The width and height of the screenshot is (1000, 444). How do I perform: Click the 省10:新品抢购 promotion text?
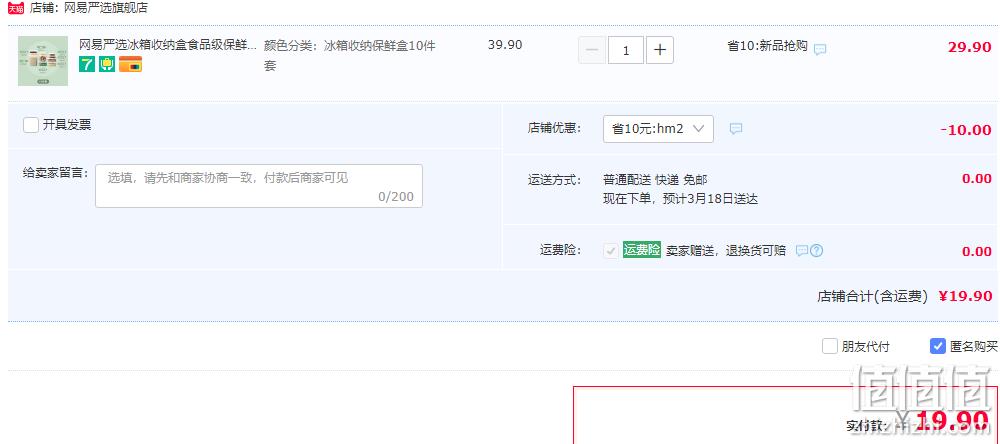coord(767,46)
